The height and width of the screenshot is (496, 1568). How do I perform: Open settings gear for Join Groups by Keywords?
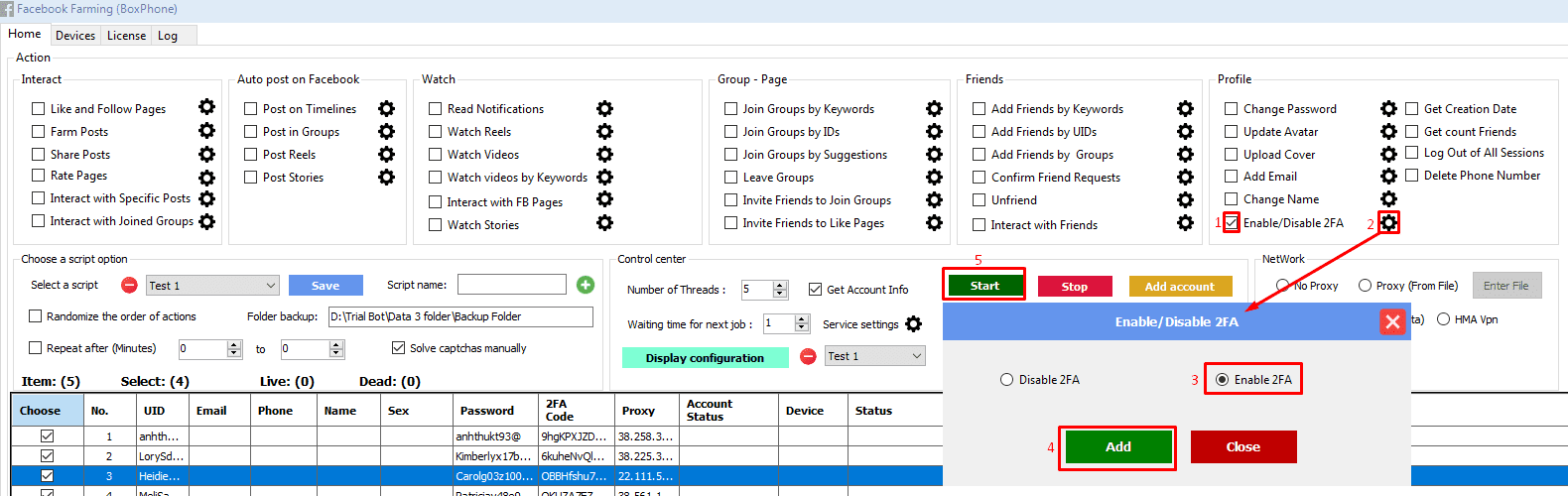[934, 108]
